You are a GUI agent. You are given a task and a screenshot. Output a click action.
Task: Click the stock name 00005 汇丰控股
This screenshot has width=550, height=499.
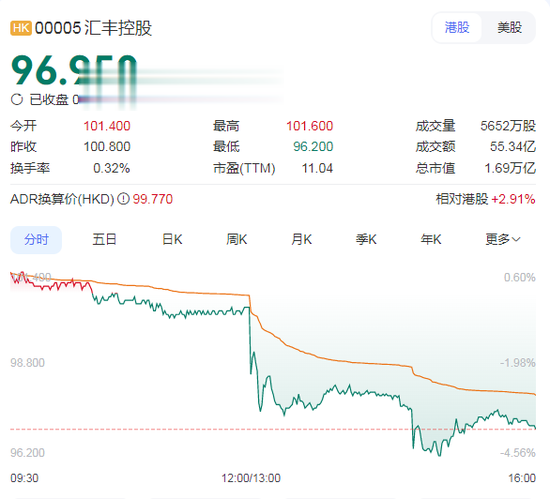click(93, 28)
